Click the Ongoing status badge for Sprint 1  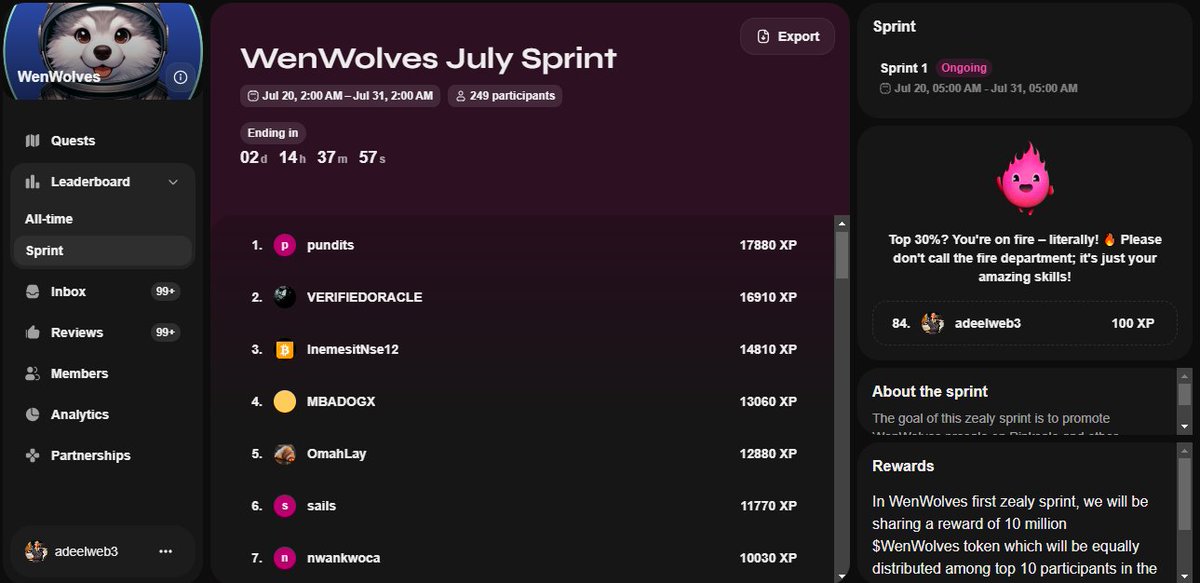click(963, 67)
